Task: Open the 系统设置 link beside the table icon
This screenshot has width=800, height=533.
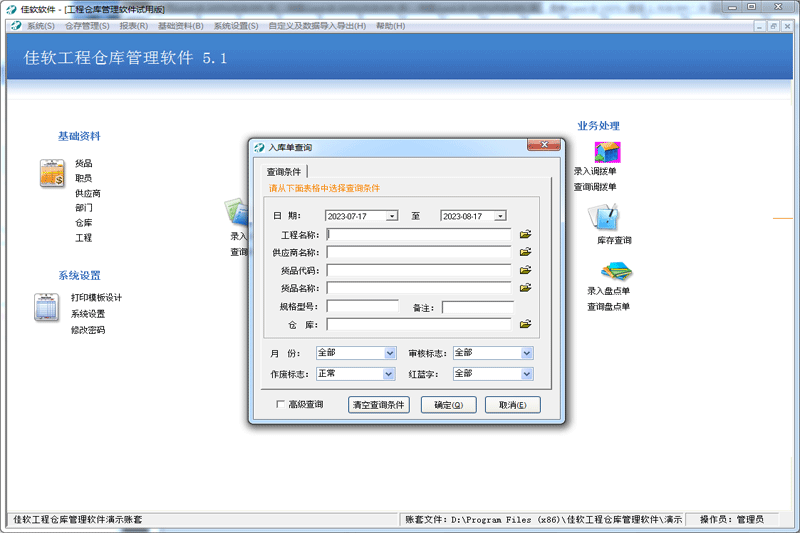Action: click(88, 314)
